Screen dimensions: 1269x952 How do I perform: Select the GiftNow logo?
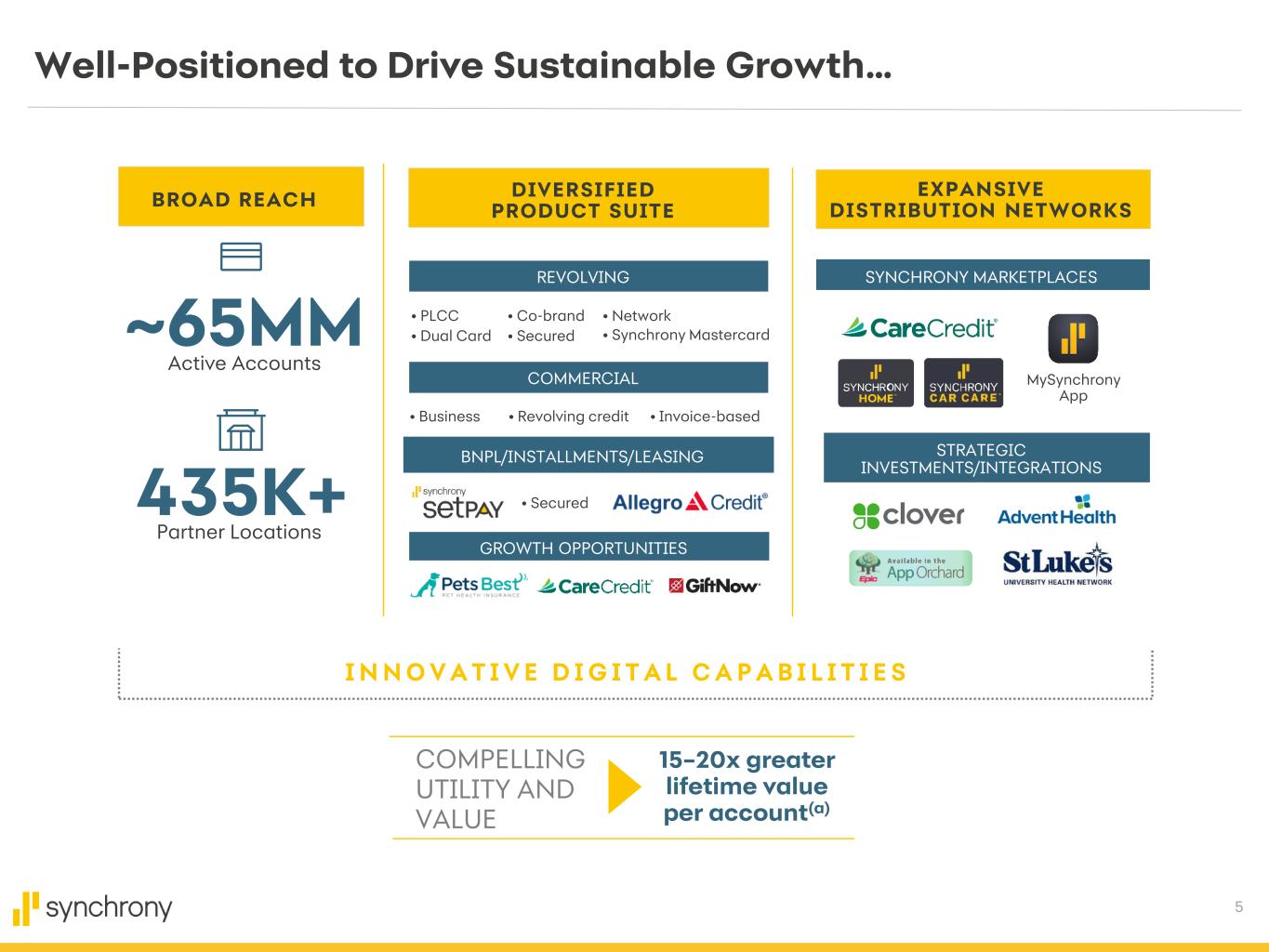pos(714,585)
